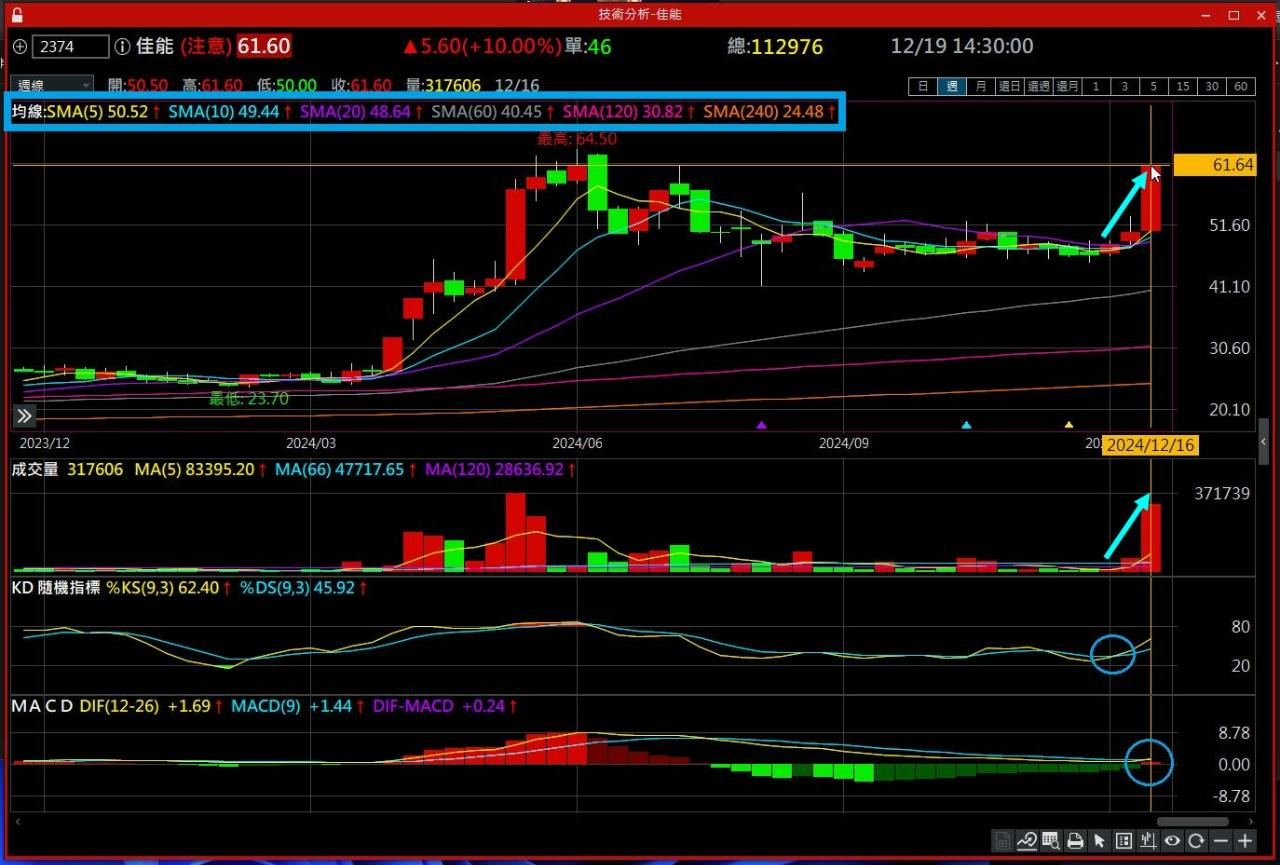Toggle the eye visibility icon

pyautogui.click(x=1171, y=841)
